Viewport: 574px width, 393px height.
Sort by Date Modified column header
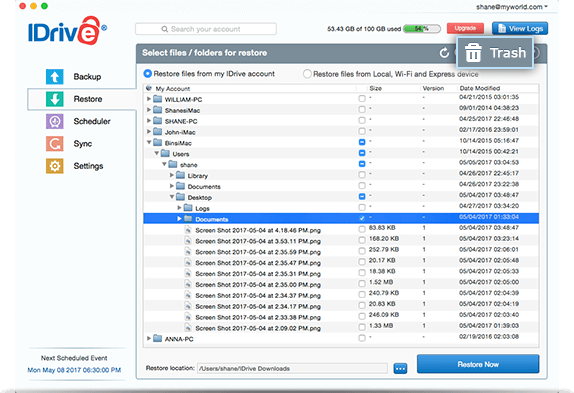480,88
